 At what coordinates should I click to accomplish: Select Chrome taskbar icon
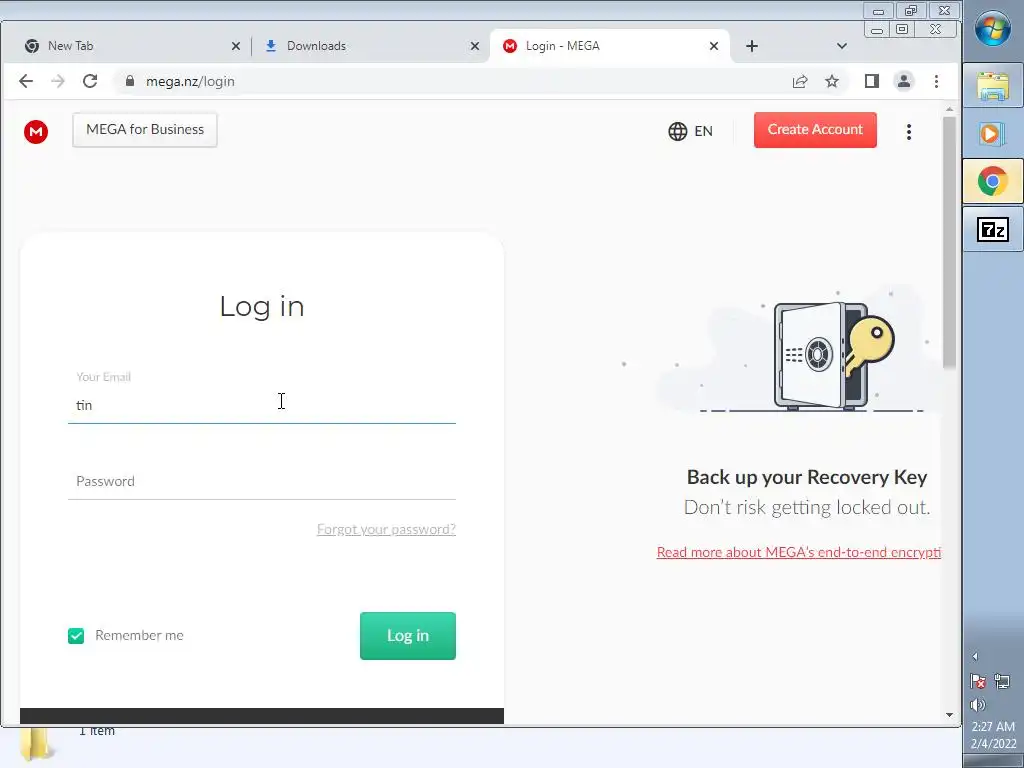coord(993,181)
